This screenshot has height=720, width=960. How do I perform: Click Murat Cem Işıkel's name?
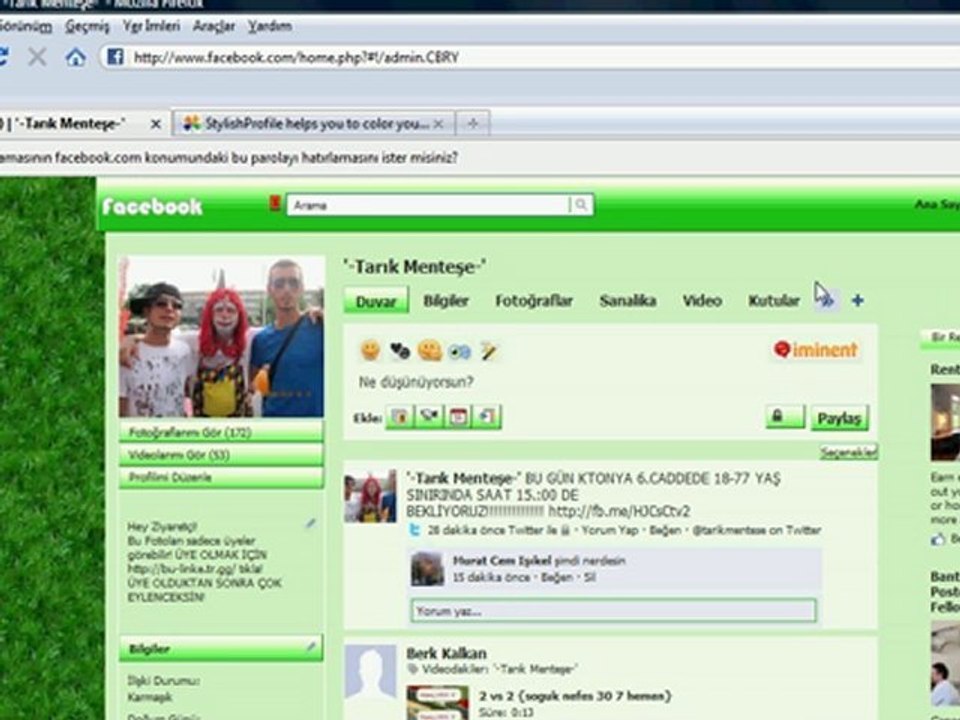click(501, 560)
